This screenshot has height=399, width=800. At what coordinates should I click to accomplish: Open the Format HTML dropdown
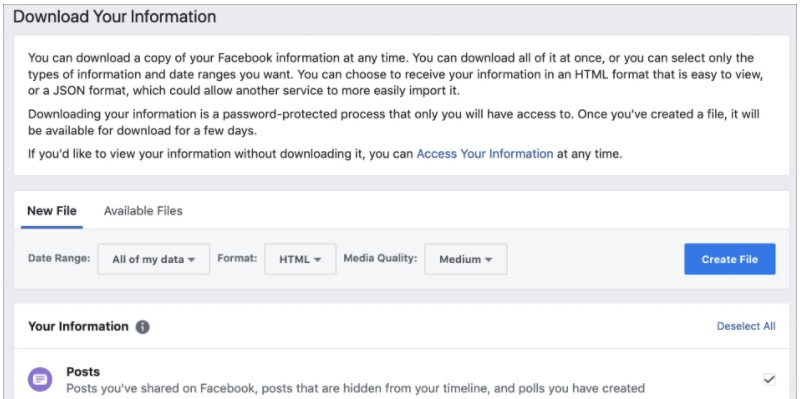click(x=300, y=259)
